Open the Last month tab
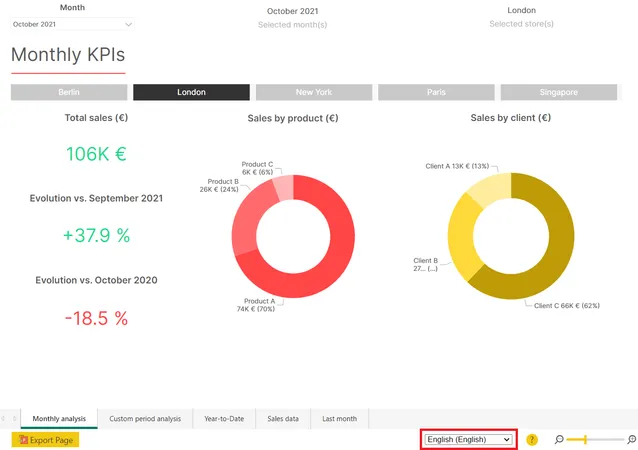This screenshot has height=450, width=638. 339,419
